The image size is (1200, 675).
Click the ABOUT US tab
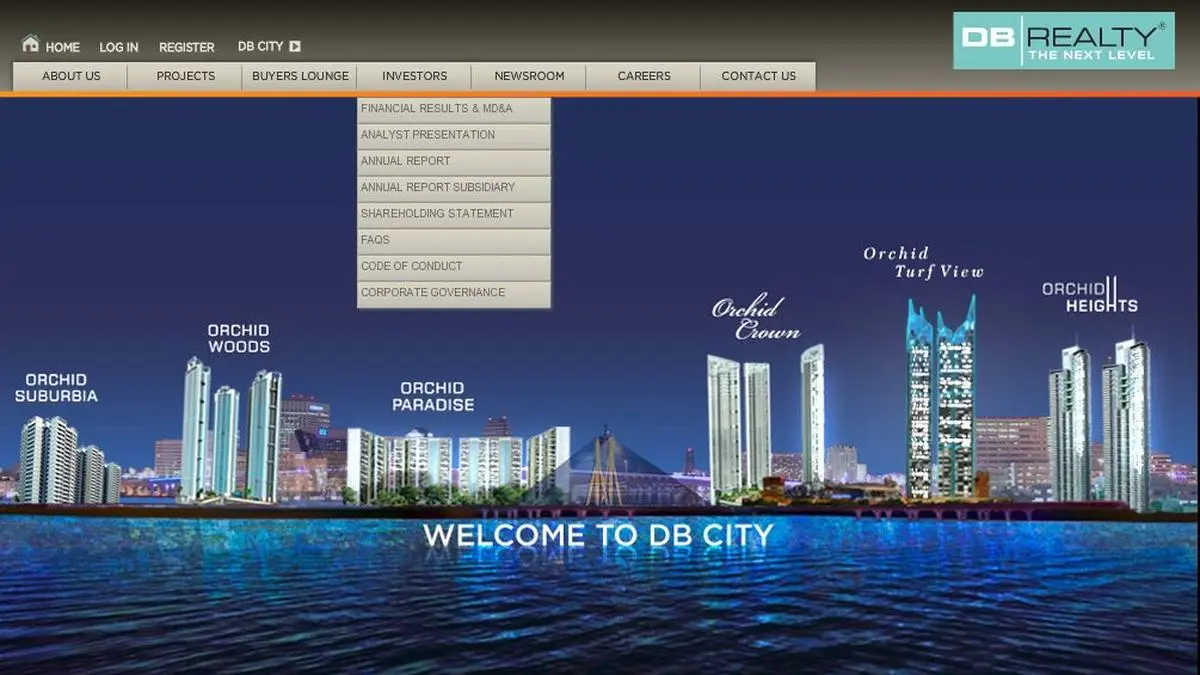point(70,76)
